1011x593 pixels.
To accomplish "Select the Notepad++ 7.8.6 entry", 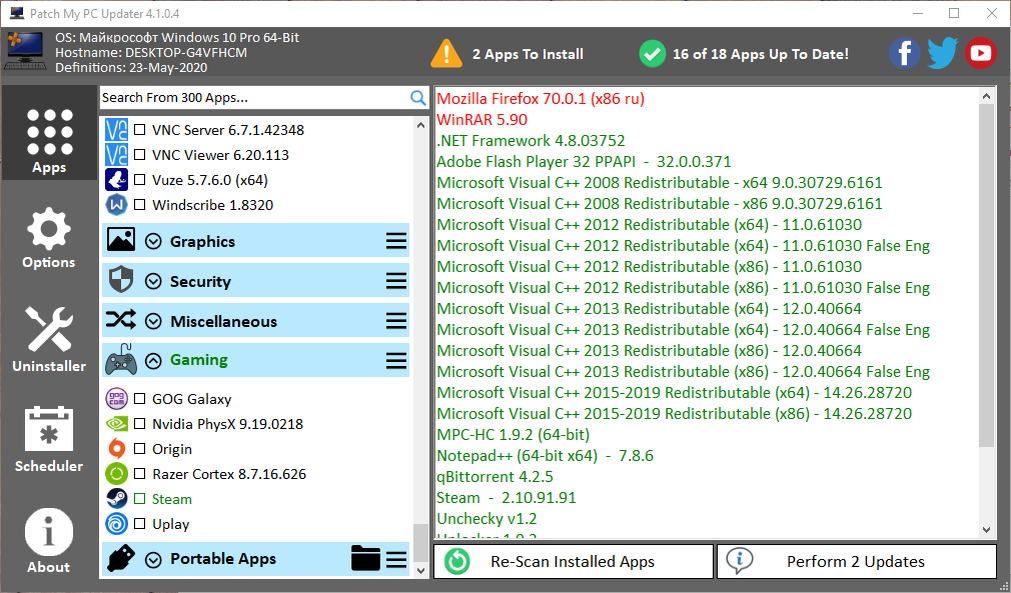I will (x=545, y=456).
